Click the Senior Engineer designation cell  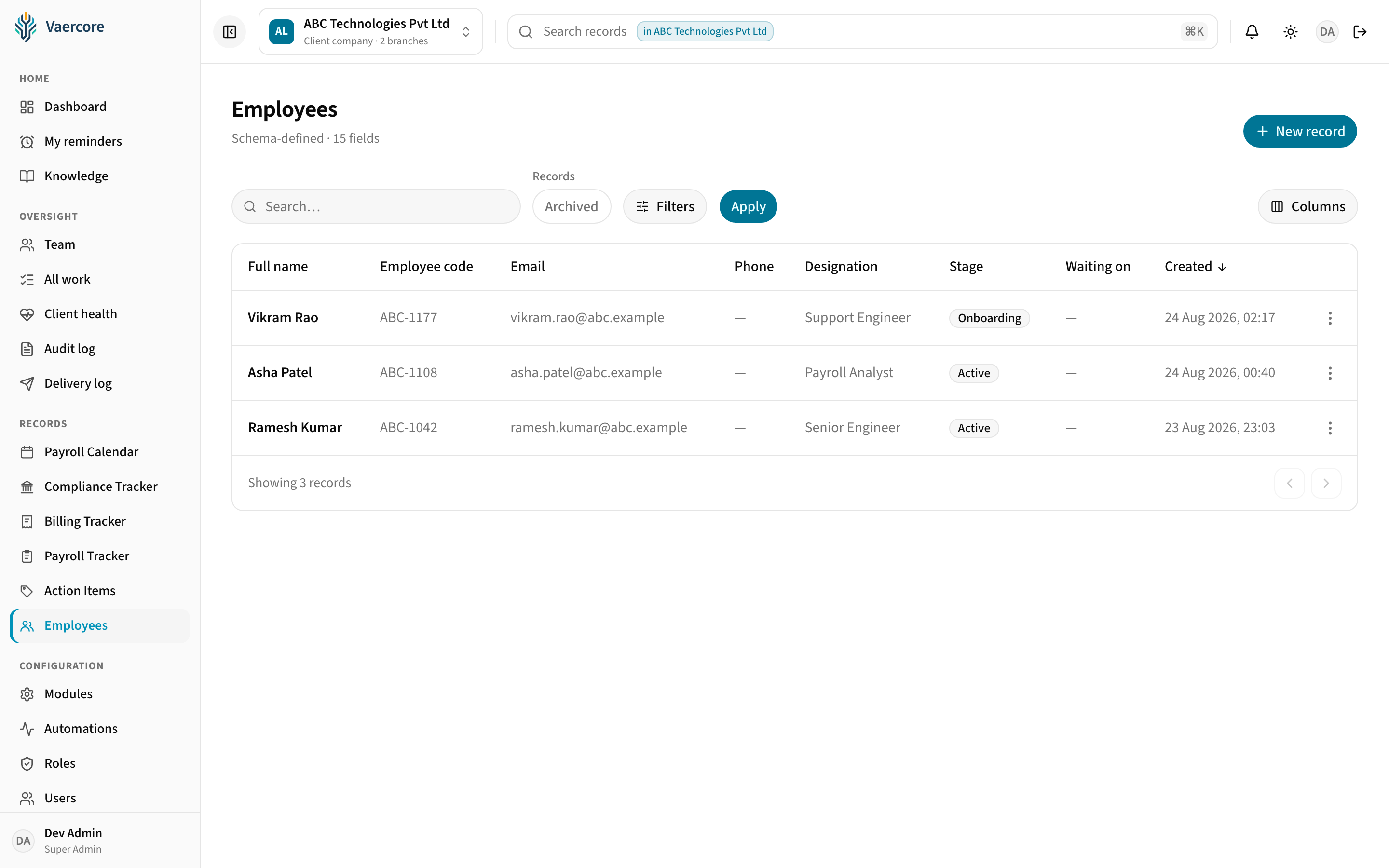852,428
